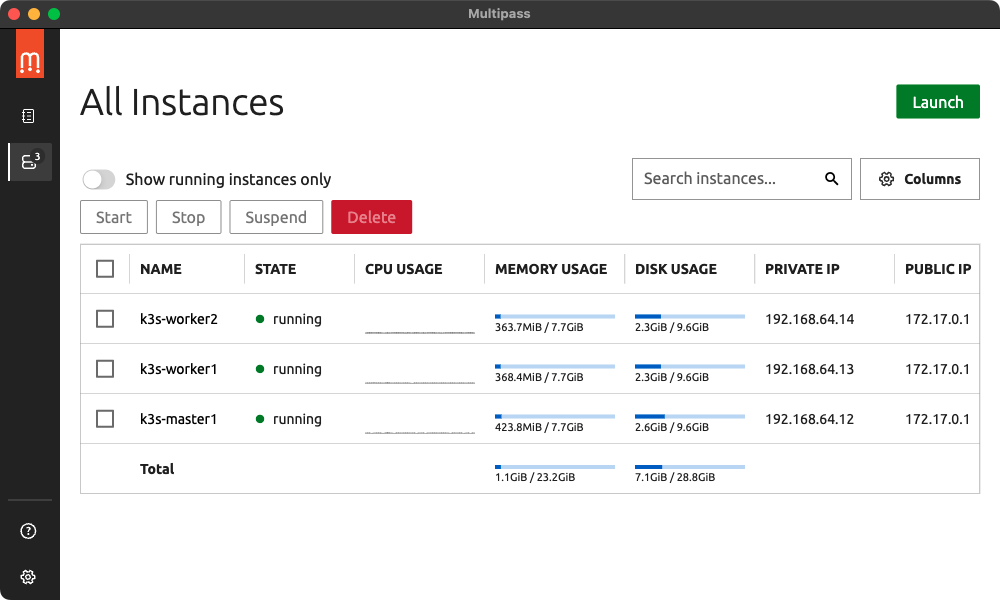Click the running state of k3s-master1
Image resolution: width=1000 pixels, height=600 pixels.
[288, 419]
